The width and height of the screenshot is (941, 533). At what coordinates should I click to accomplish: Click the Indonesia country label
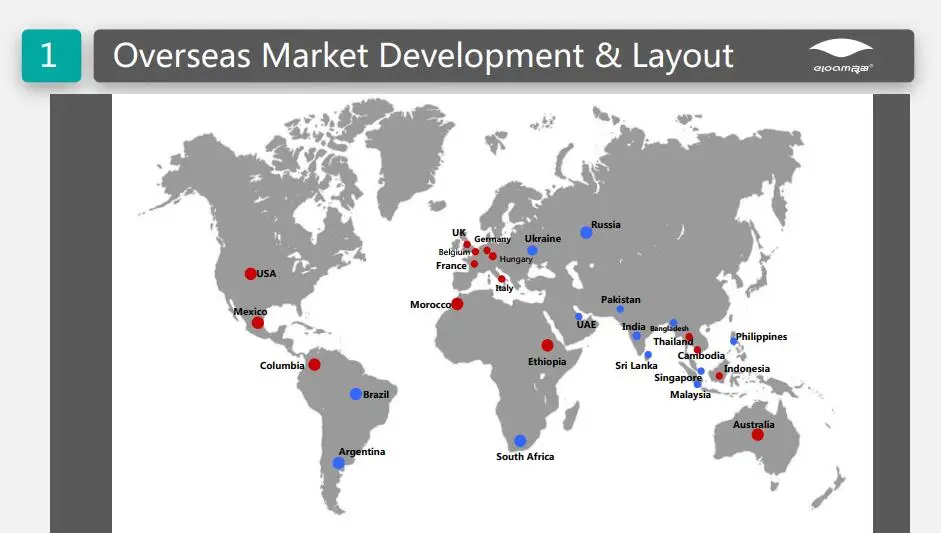point(747,369)
